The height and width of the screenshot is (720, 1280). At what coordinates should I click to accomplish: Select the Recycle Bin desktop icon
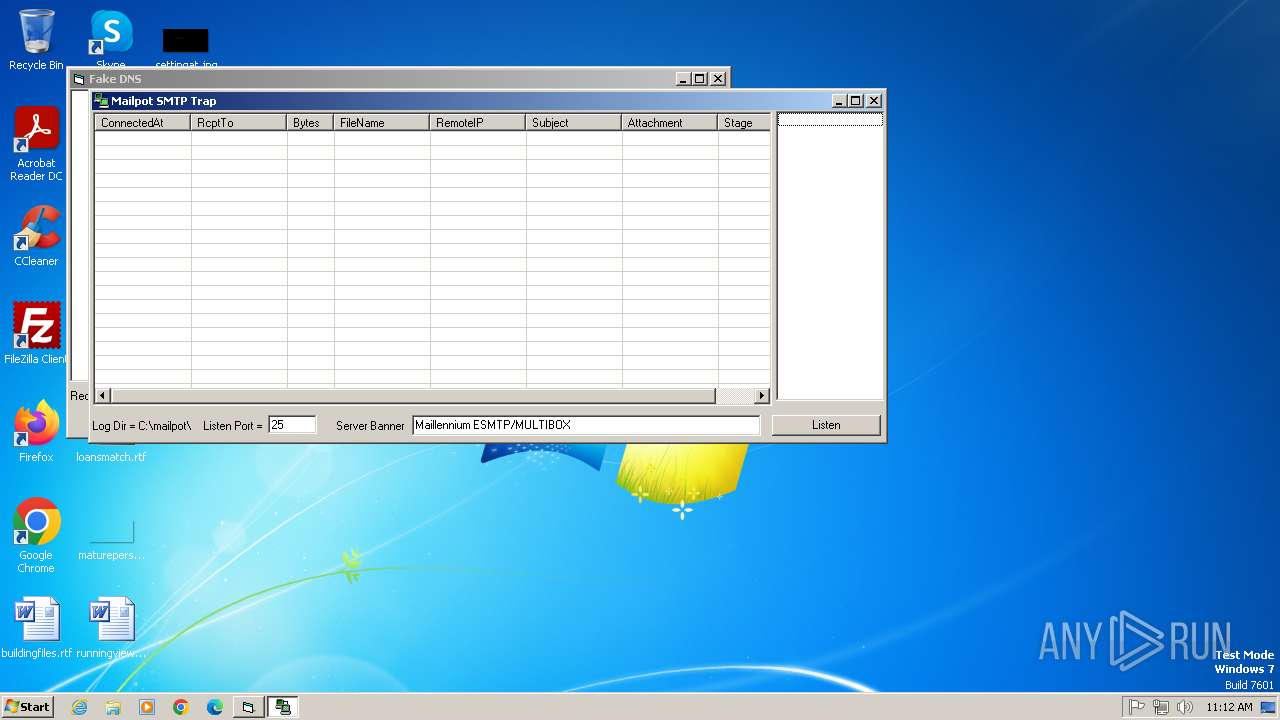(x=36, y=40)
